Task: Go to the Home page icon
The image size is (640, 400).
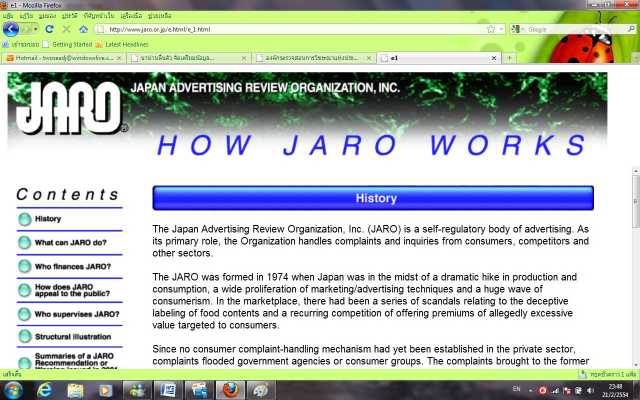Action: pyautogui.click(x=84, y=29)
